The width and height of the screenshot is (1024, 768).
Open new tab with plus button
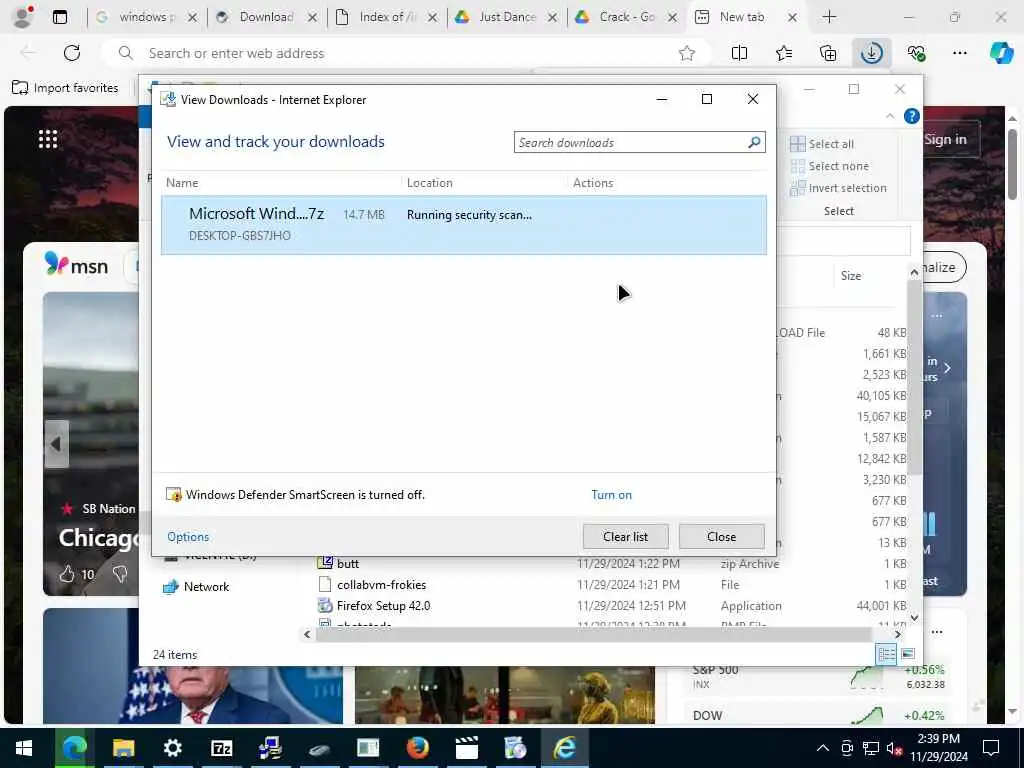coord(829,17)
